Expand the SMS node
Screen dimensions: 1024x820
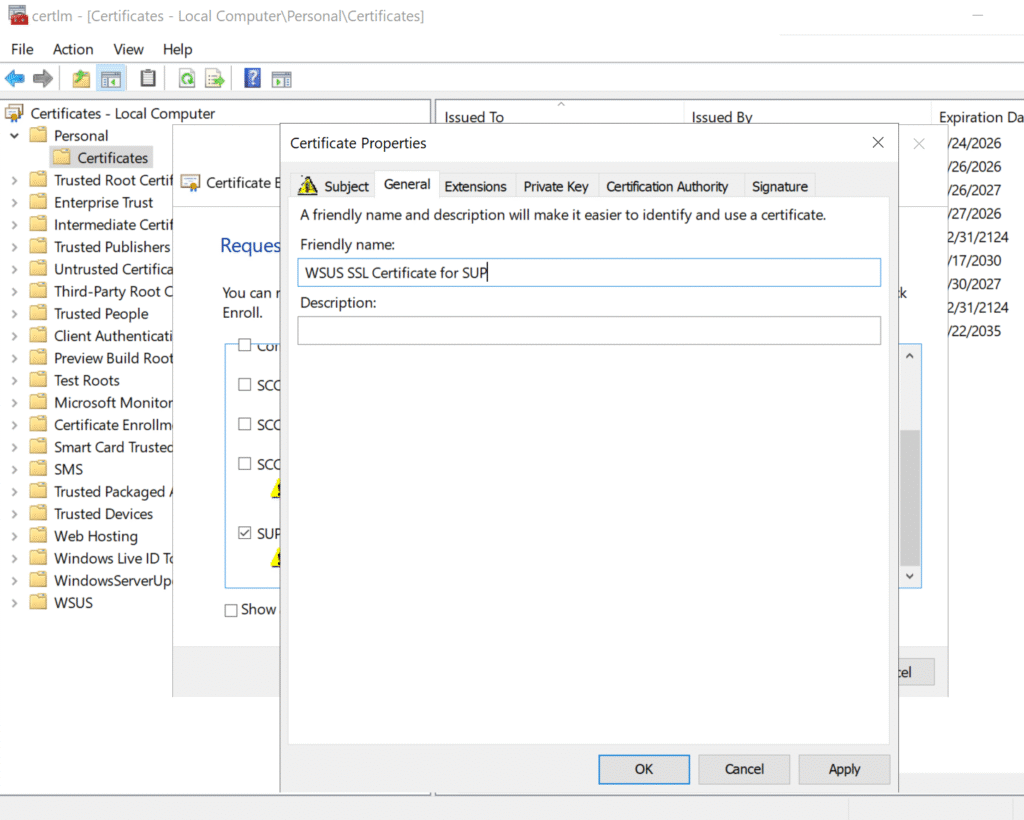point(14,469)
